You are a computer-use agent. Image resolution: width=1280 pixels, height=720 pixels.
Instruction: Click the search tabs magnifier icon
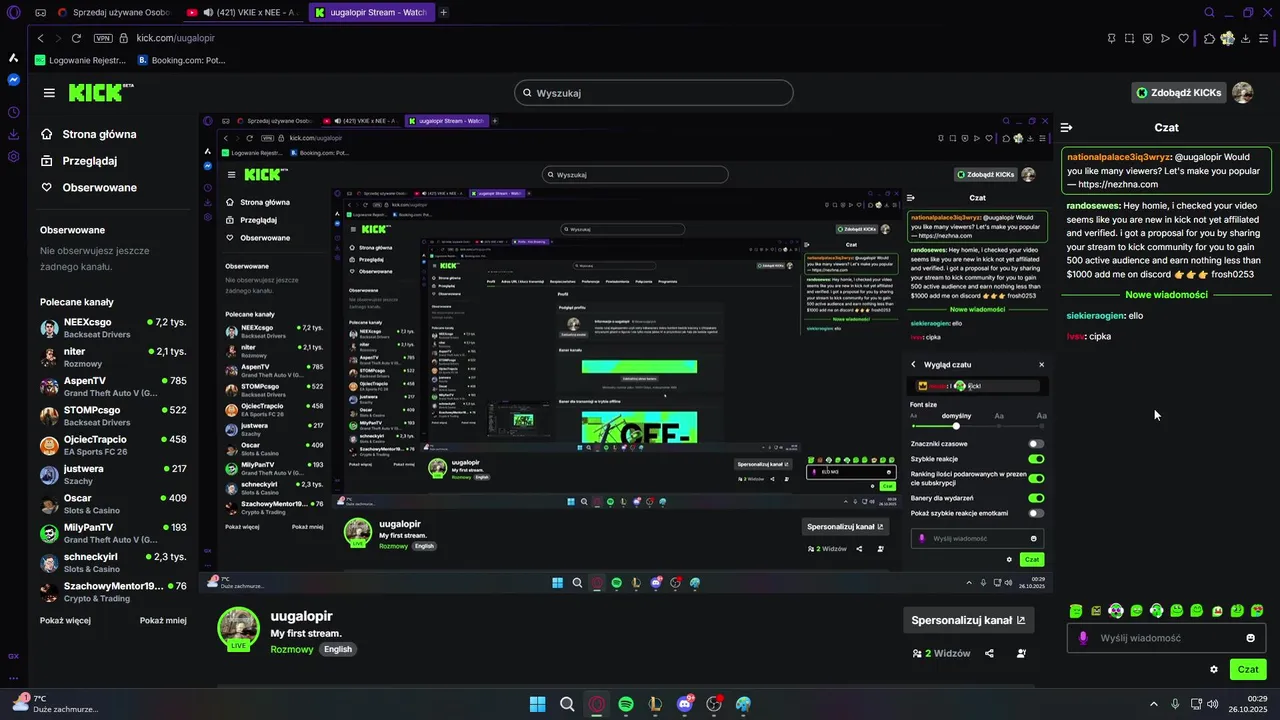pyautogui.click(x=1209, y=13)
